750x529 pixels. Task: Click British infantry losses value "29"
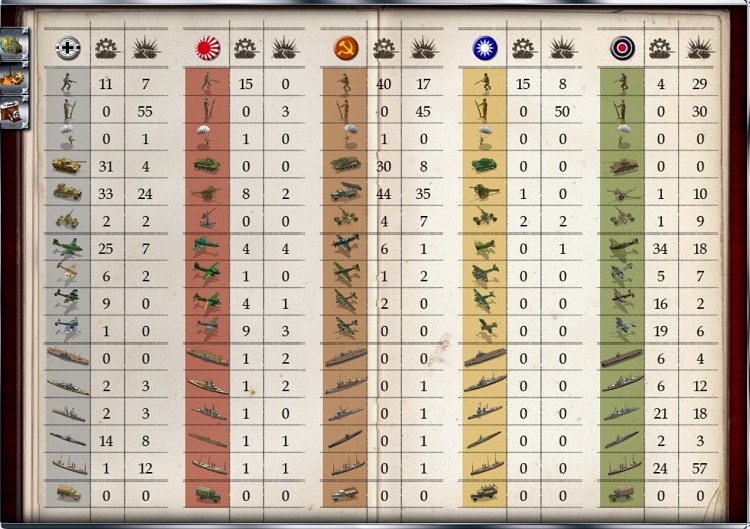click(x=700, y=84)
